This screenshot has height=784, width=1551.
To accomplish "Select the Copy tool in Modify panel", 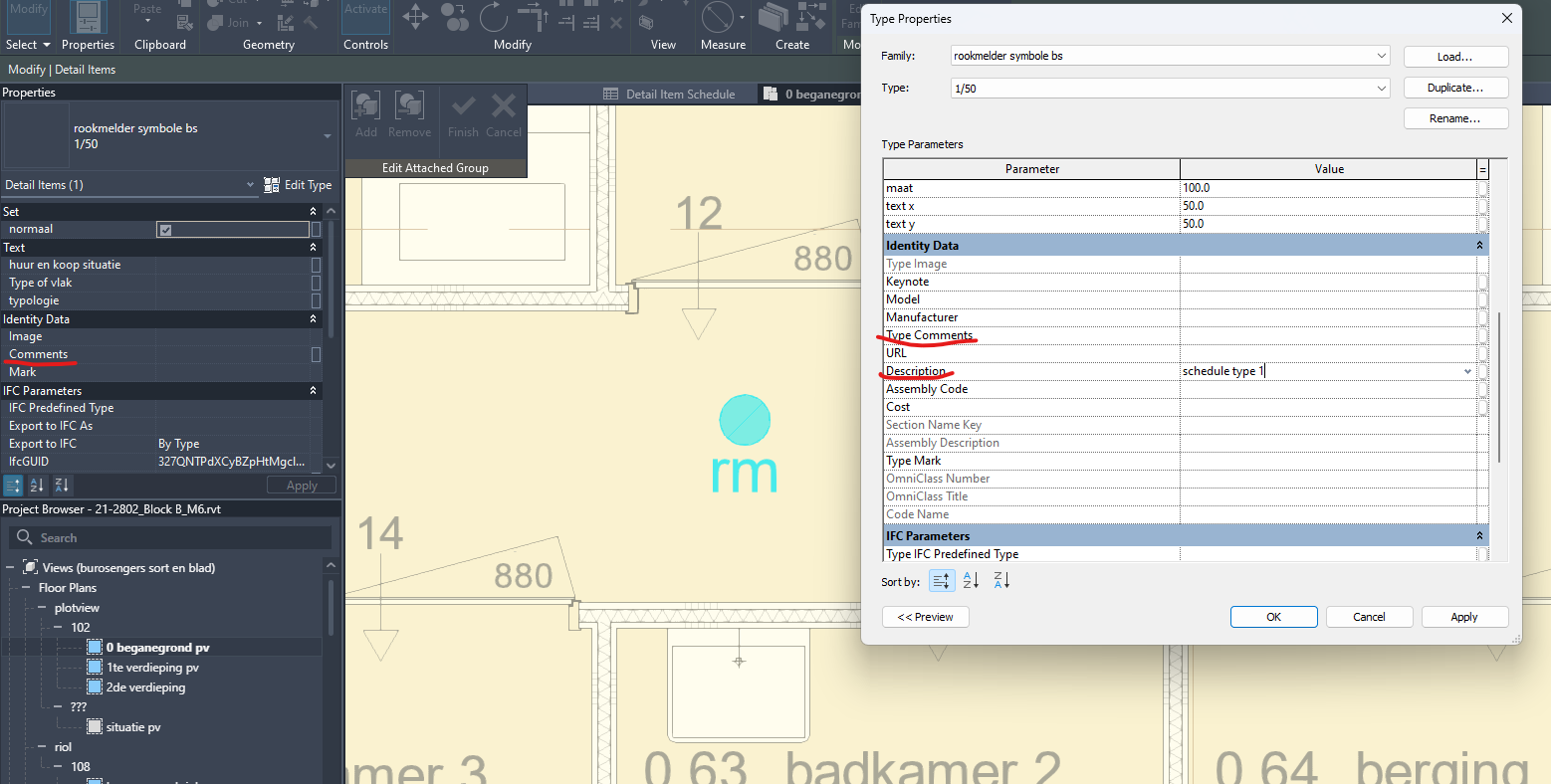I will [x=454, y=17].
